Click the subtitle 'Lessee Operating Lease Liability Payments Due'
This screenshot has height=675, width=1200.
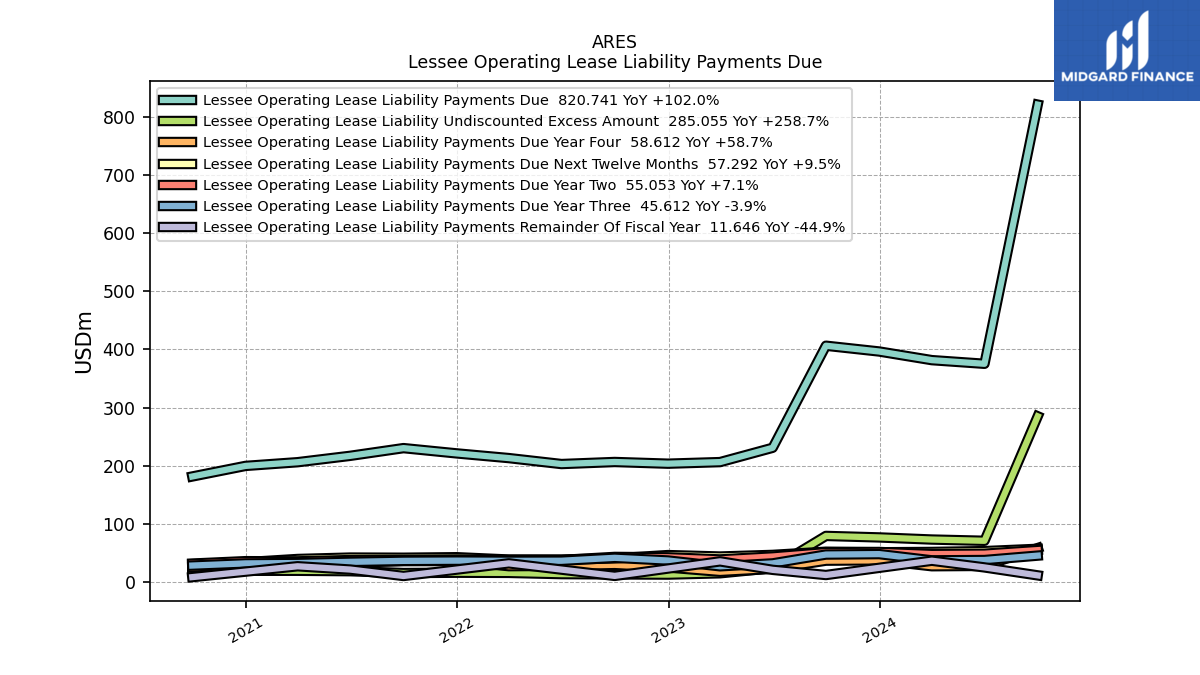point(615,62)
